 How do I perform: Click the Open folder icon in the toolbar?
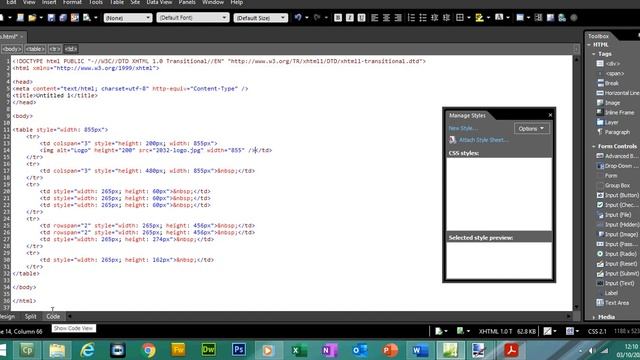coord(32,18)
